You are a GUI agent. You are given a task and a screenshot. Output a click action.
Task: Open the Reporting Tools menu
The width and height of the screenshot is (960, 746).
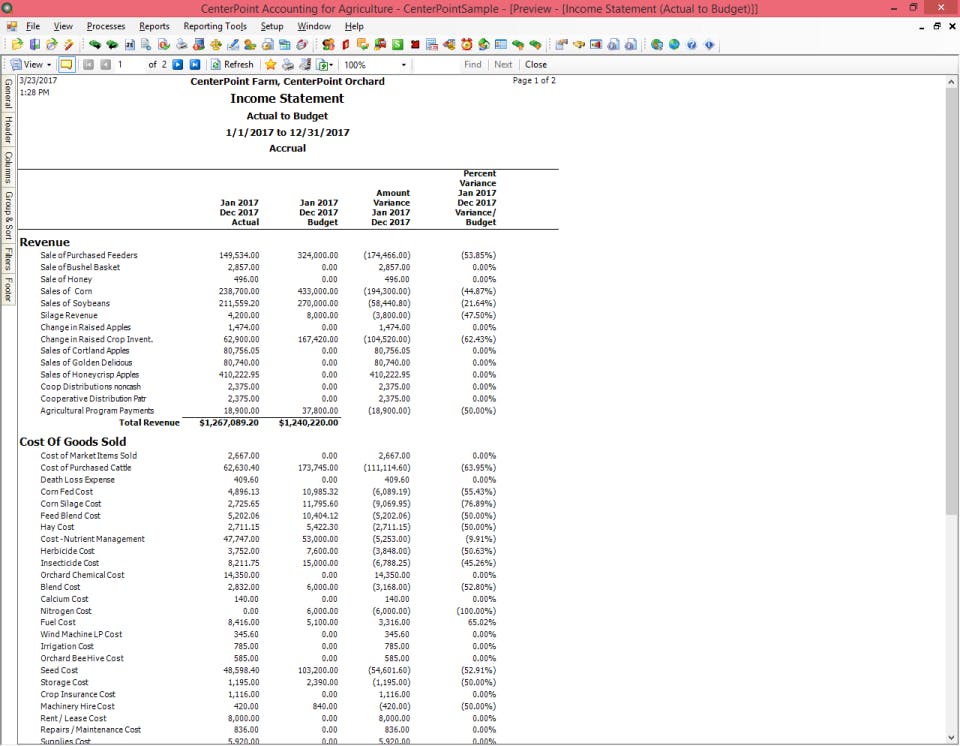pyautogui.click(x=214, y=26)
